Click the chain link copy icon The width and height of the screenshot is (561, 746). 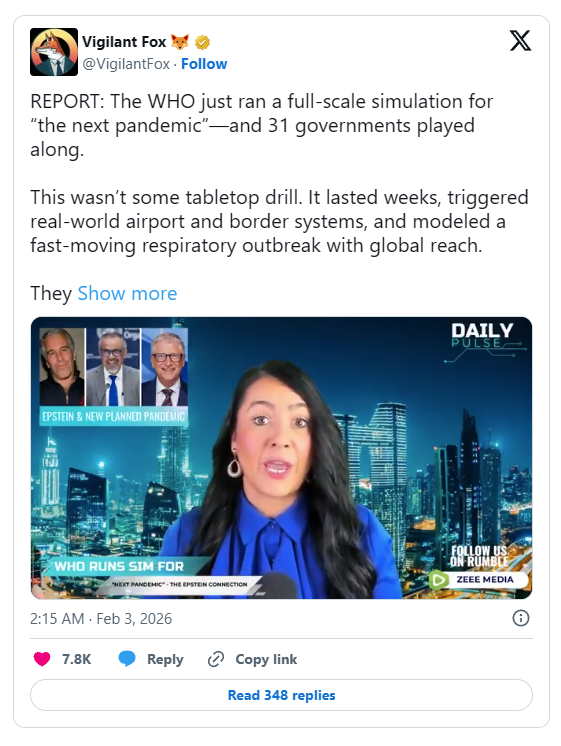tap(216, 659)
